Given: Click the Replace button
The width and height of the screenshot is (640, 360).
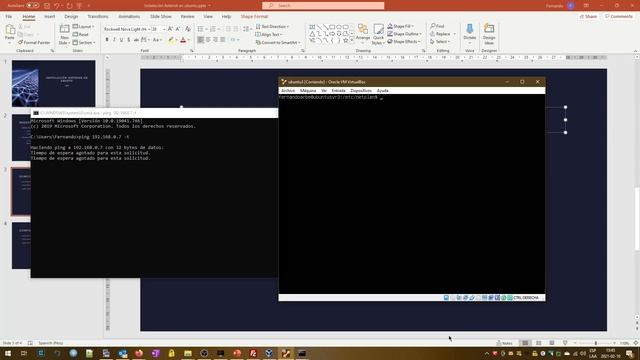Looking at the screenshot, I should tap(442, 34).
